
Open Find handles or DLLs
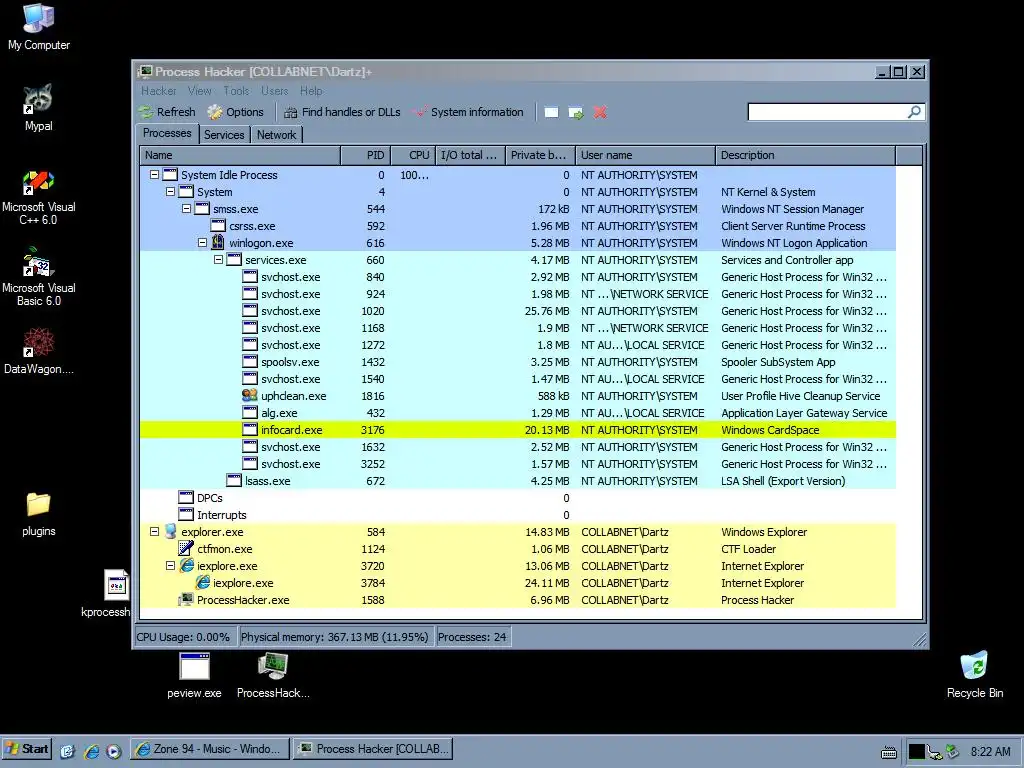(x=342, y=112)
